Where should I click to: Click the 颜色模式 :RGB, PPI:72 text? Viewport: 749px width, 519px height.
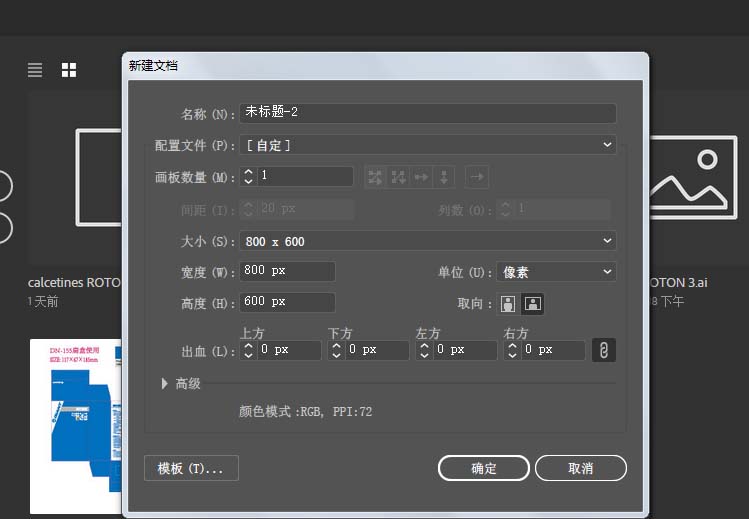[305, 412]
